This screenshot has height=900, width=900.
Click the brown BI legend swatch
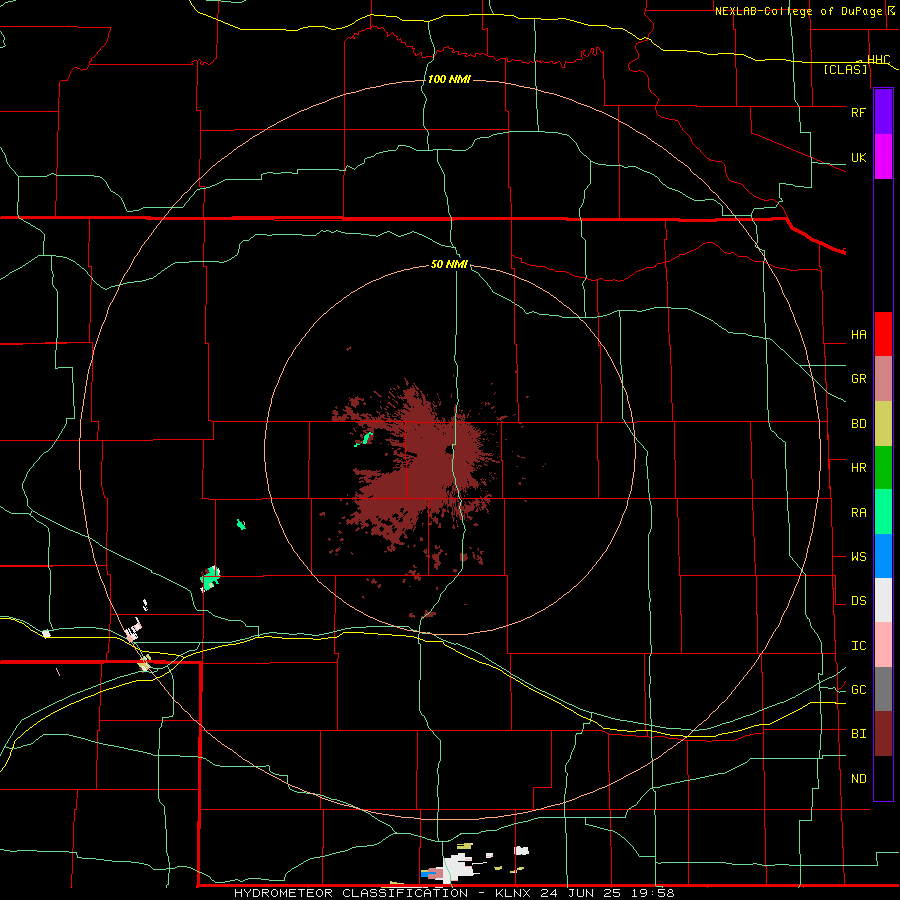pyautogui.click(x=883, y=734)
